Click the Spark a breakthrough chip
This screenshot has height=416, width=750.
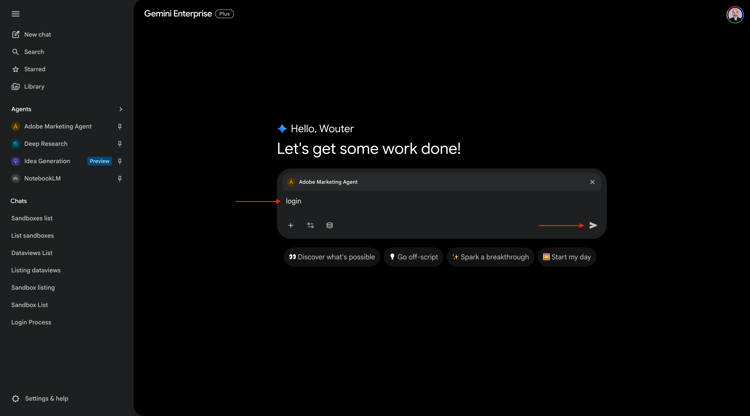click(490, 257)
